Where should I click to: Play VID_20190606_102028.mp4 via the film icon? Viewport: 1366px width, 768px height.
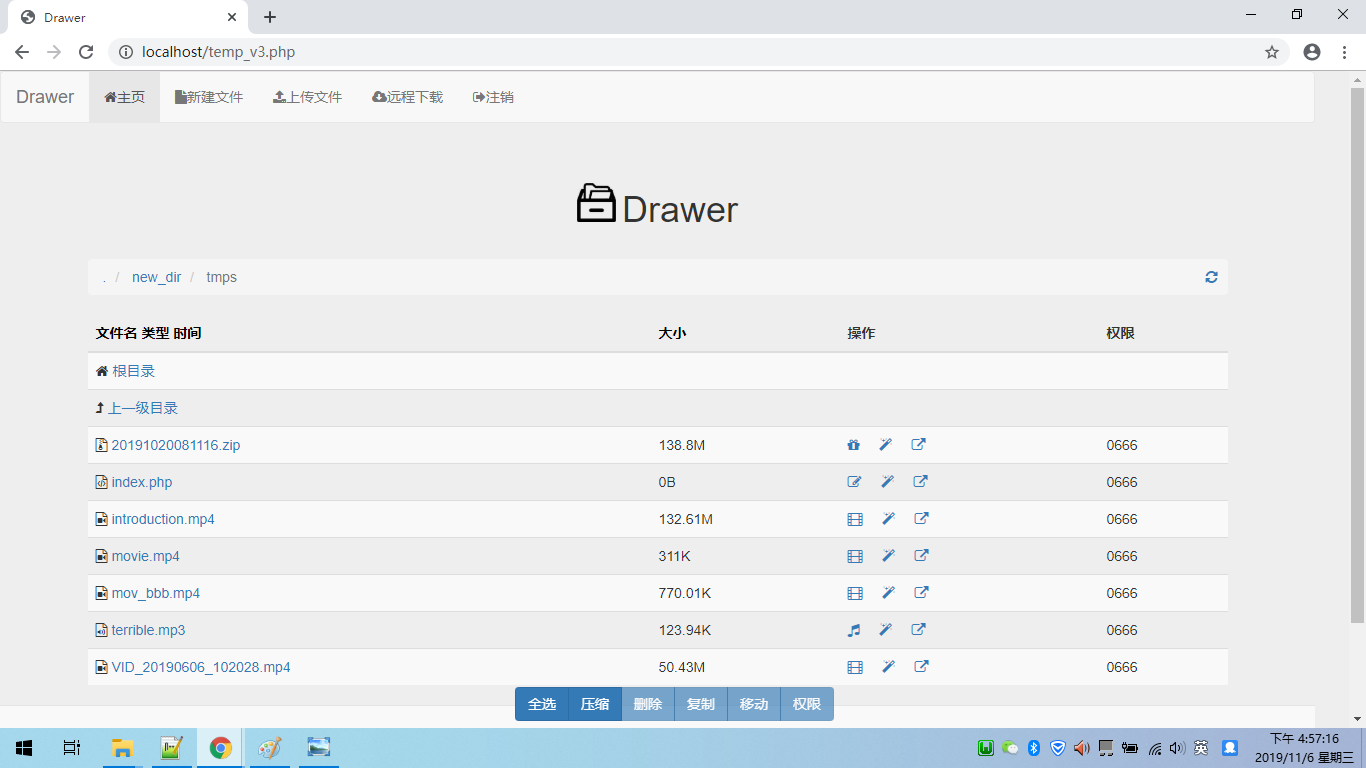(855, 667)
